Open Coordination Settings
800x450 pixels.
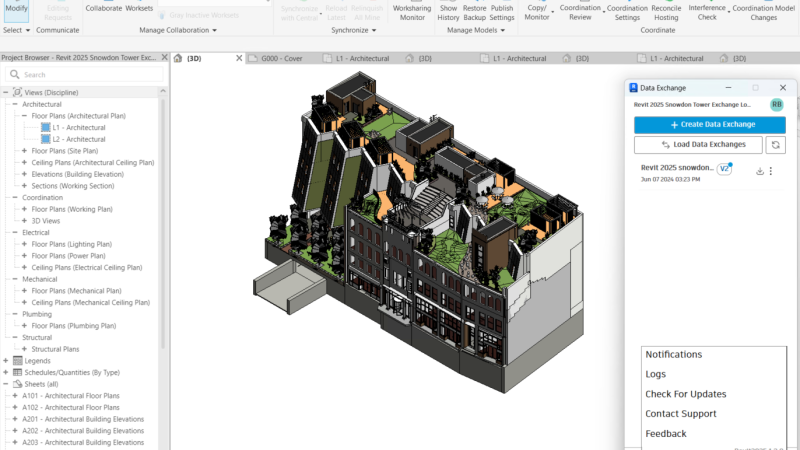point(627,12)
